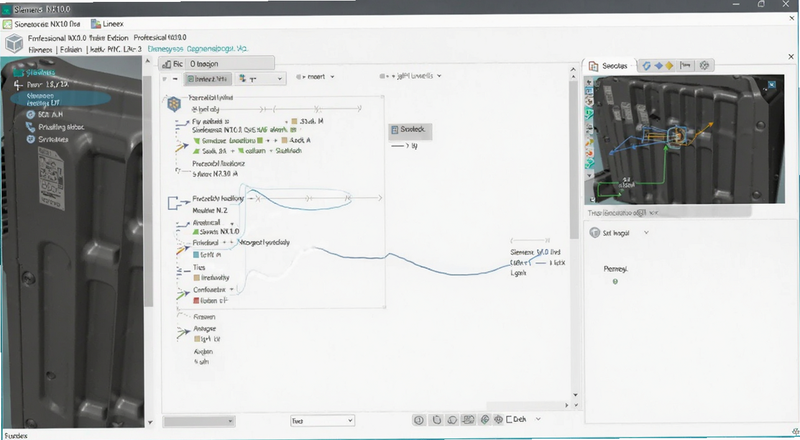This screenshot has width=800, height=440.
Task: Click the down arrow under the preview's side toolbar
Action: tap(589, 175)
